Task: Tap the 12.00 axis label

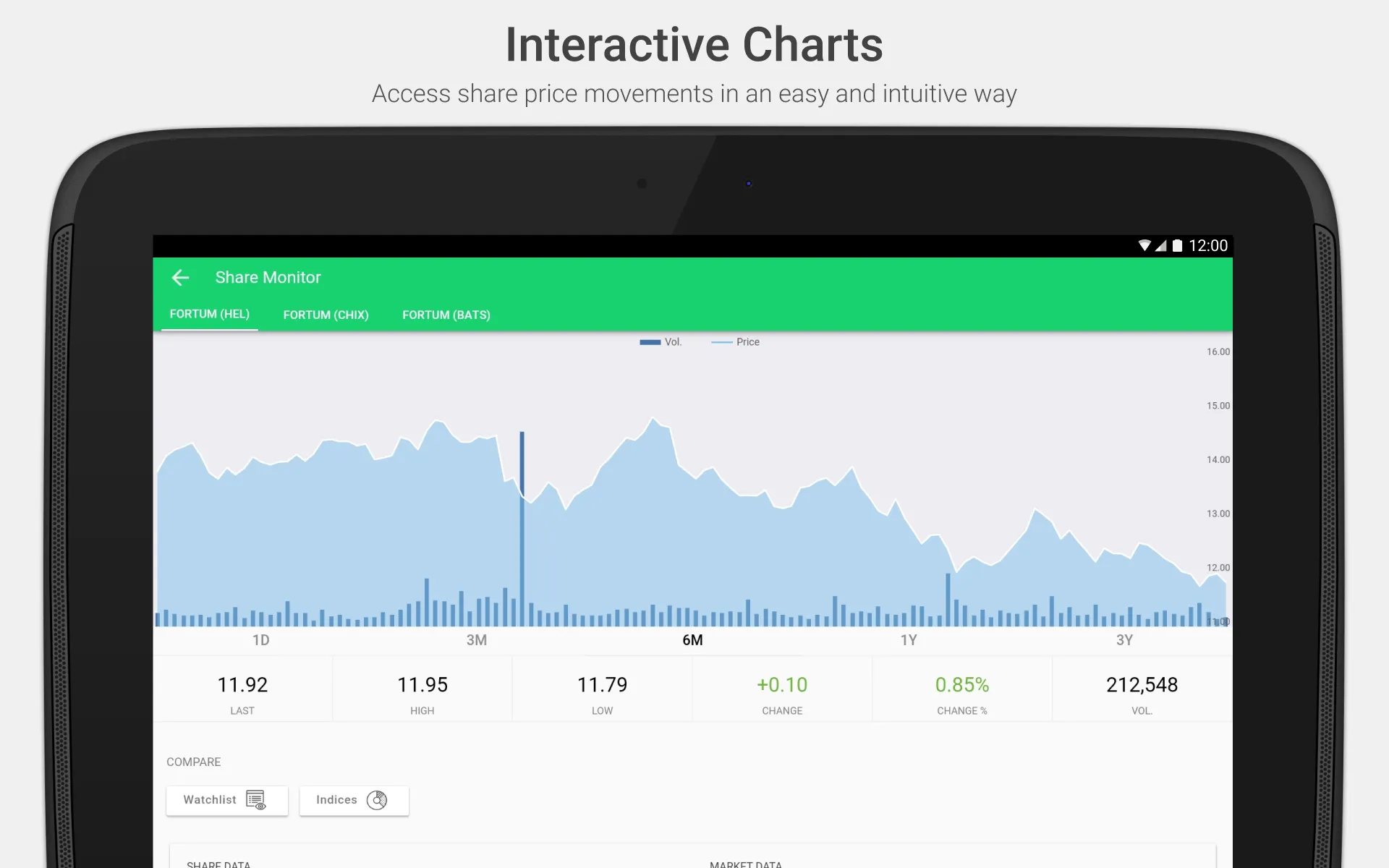Action: 1218,568
